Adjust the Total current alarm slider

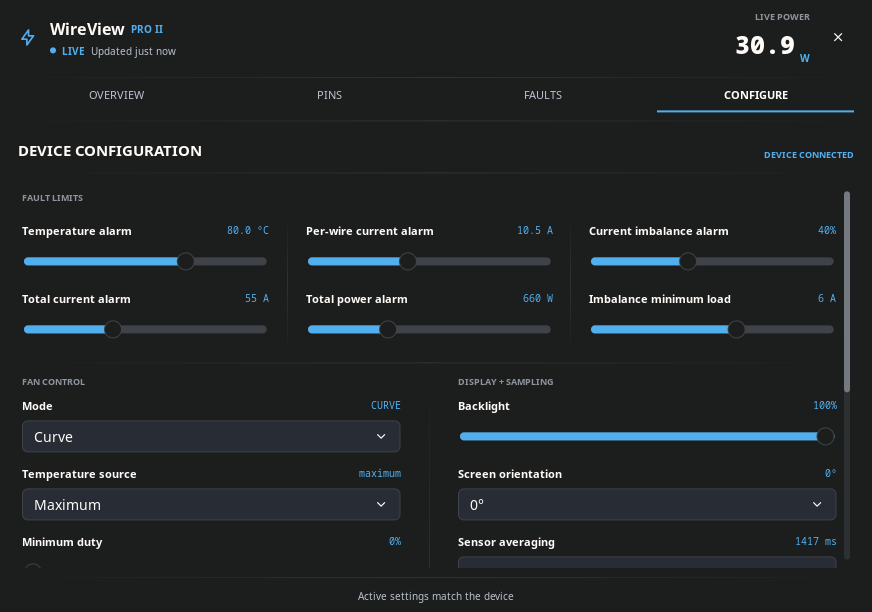point(145,329)
